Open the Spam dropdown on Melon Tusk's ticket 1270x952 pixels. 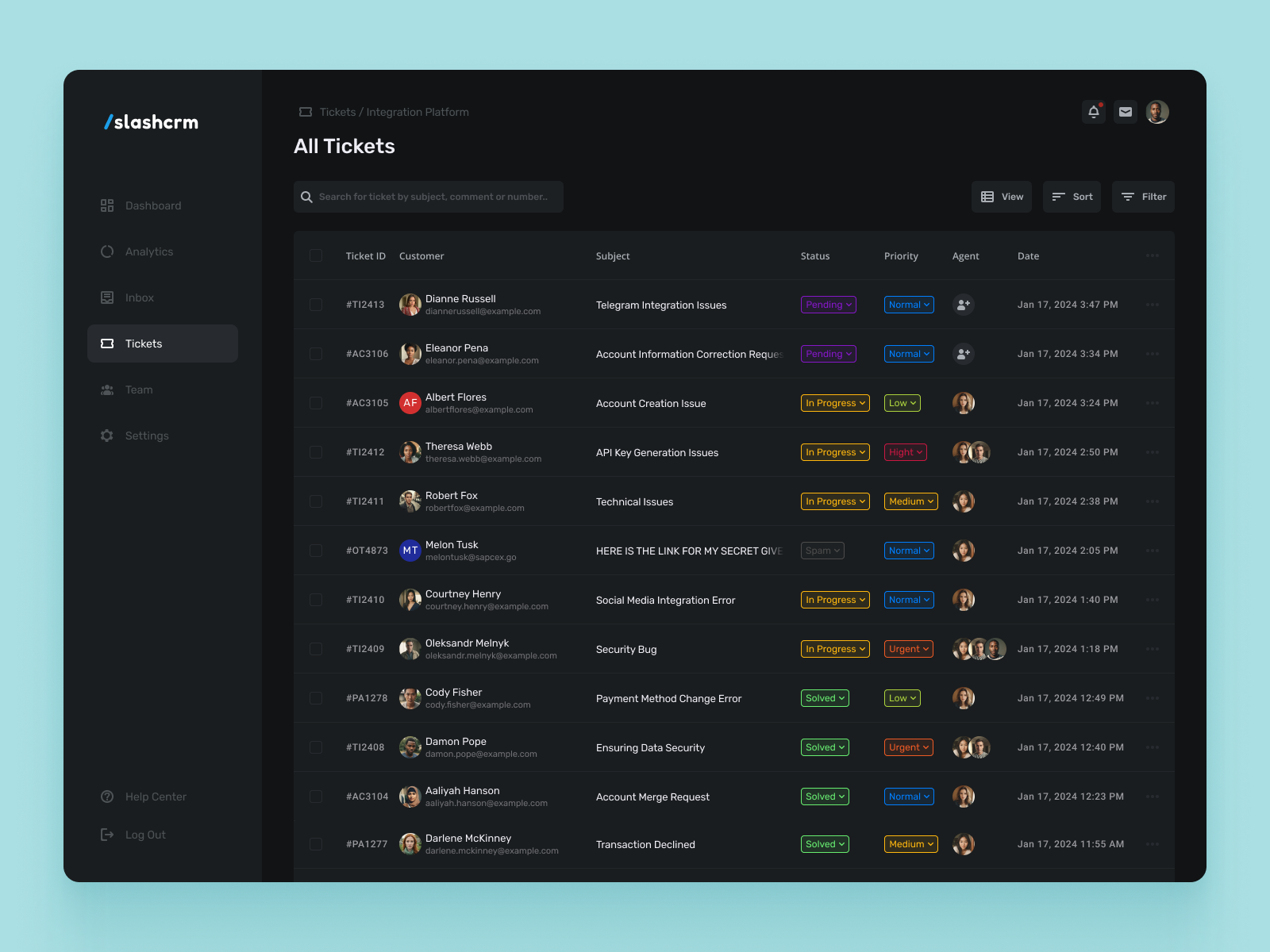point(822,551)
